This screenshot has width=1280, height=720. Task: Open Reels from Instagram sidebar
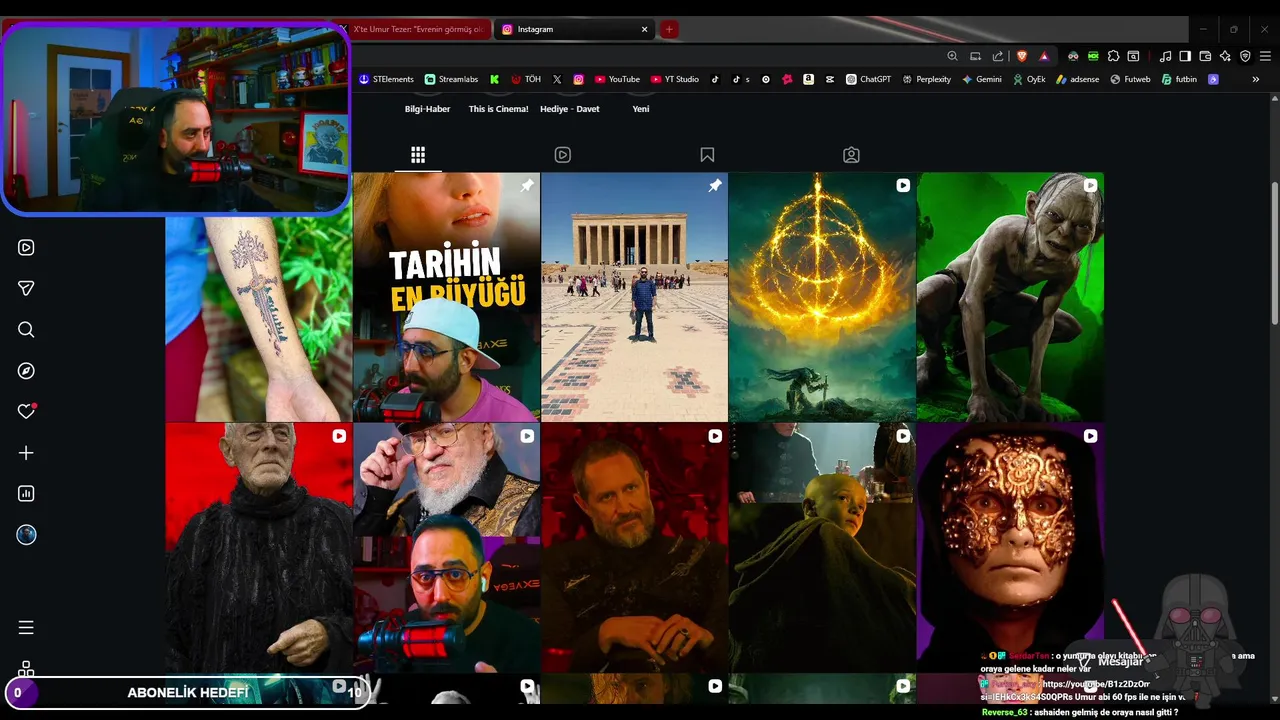[26, 247]
